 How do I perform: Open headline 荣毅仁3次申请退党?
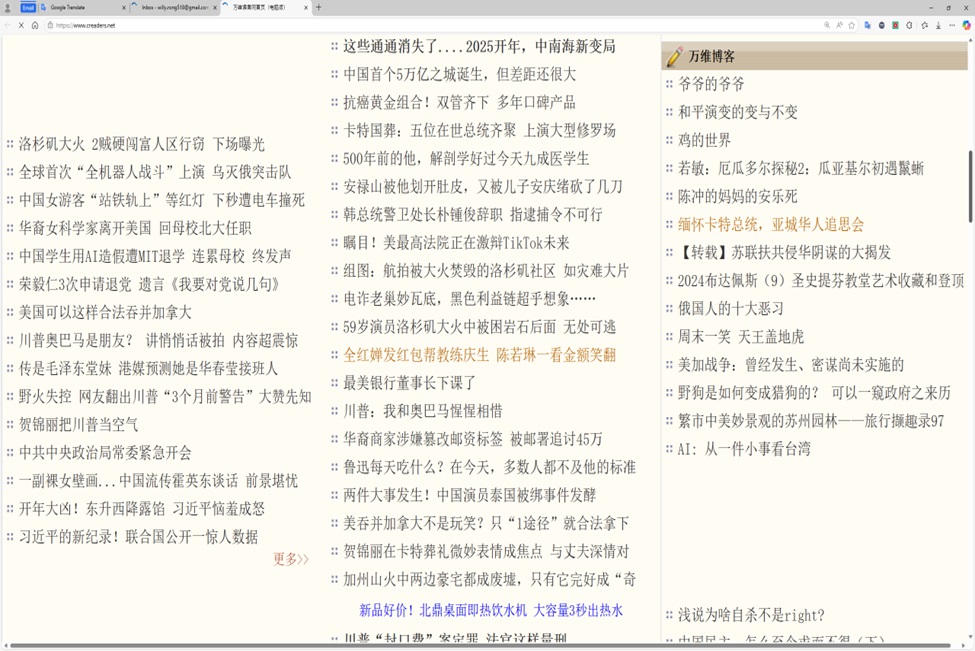point(149,285)
